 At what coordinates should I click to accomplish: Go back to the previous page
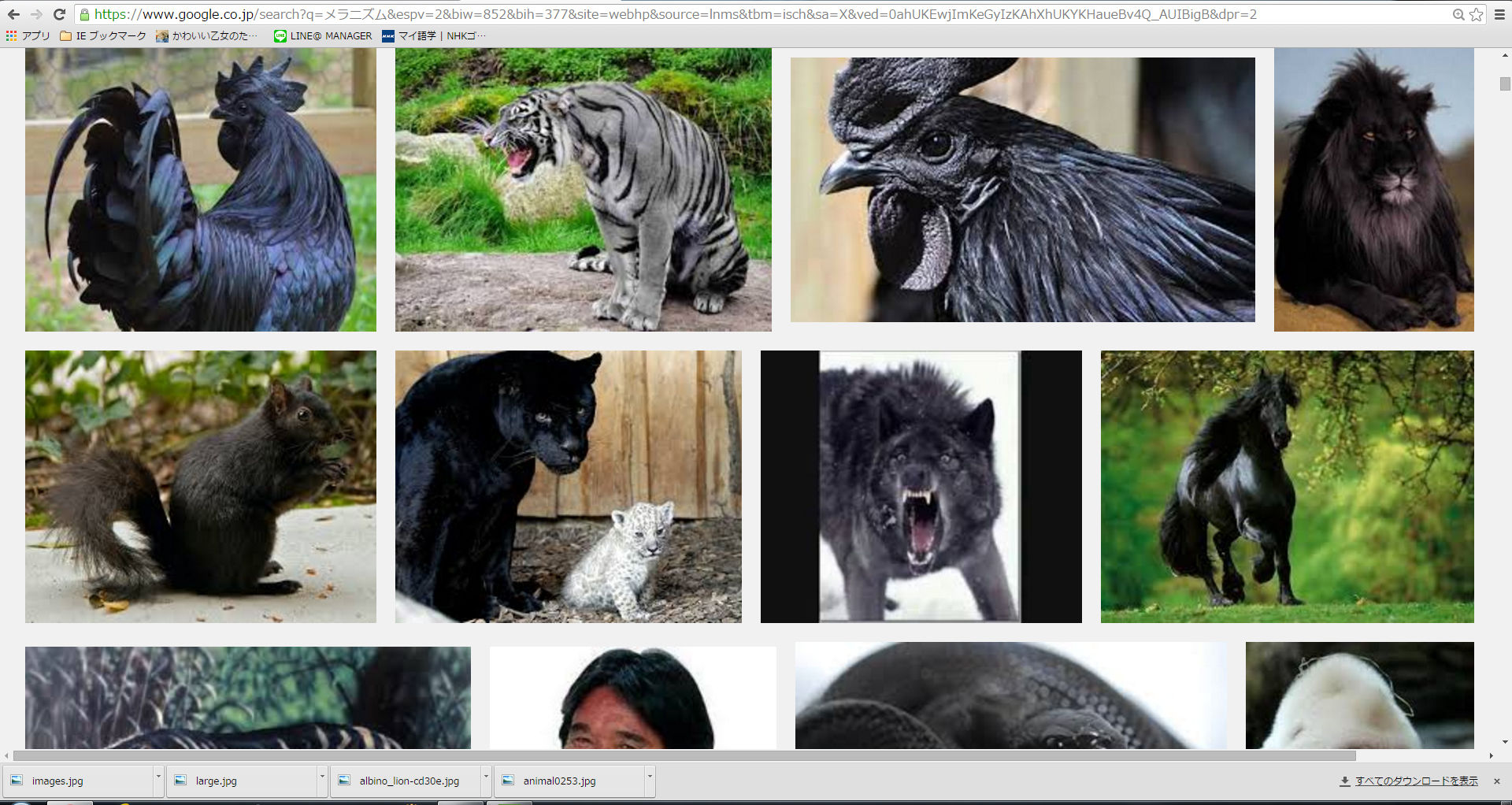[13, 15]
